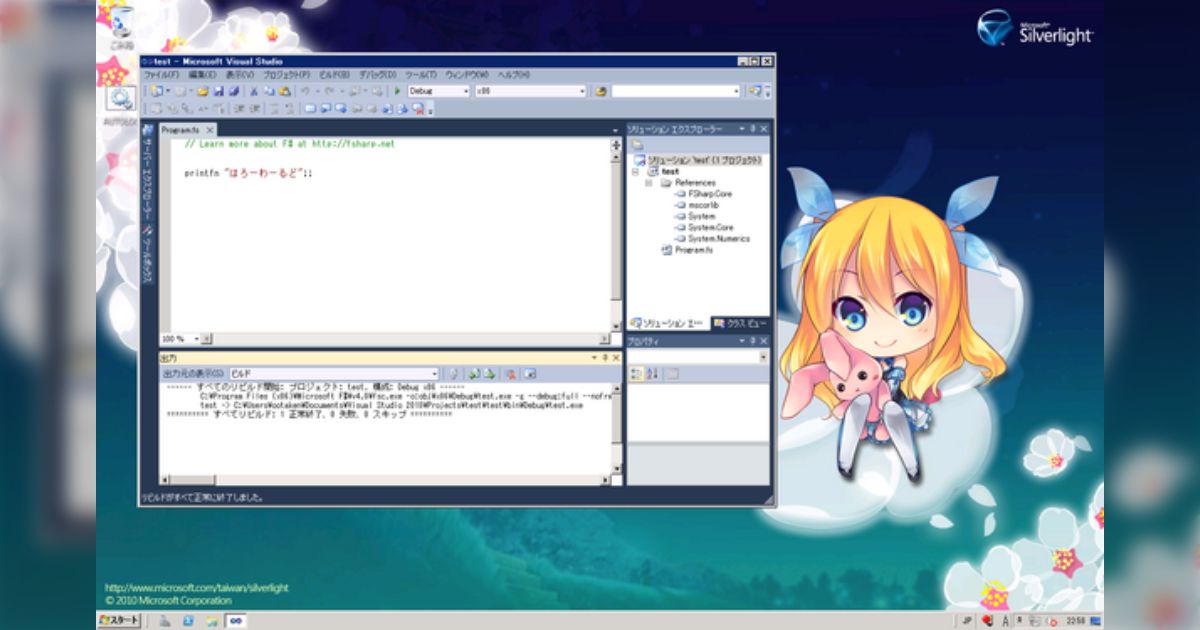
Task: Collapse the References tree node
Action: pos(649,183)
